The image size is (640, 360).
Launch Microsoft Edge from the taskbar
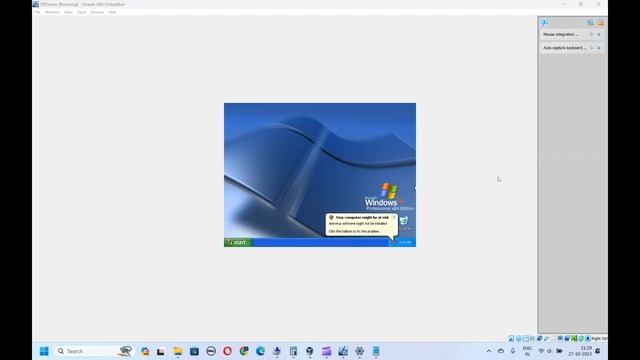(260, 351)
